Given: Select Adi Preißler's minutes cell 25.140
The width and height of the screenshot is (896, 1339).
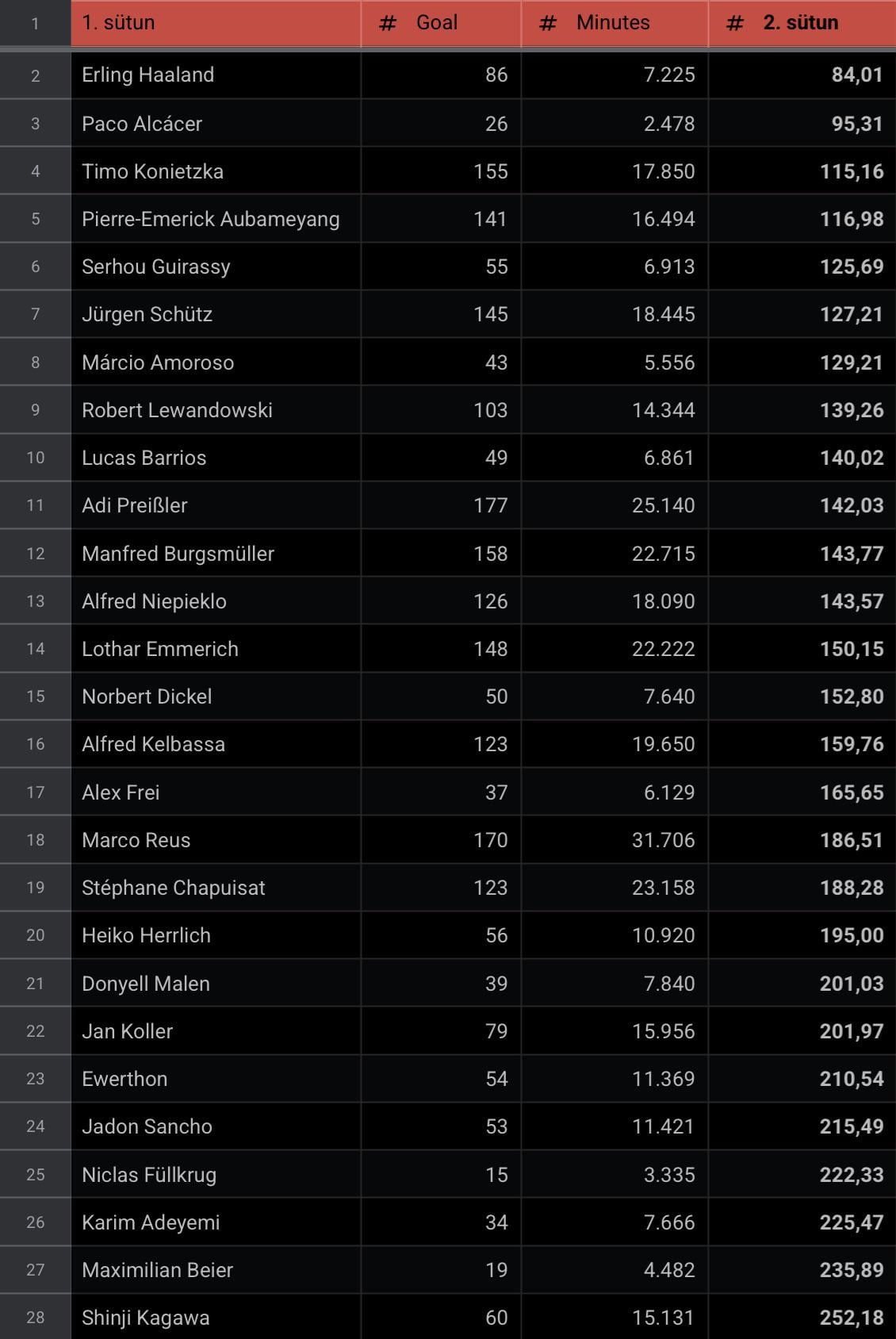Looking at the screenshot, I should point(663,505).
